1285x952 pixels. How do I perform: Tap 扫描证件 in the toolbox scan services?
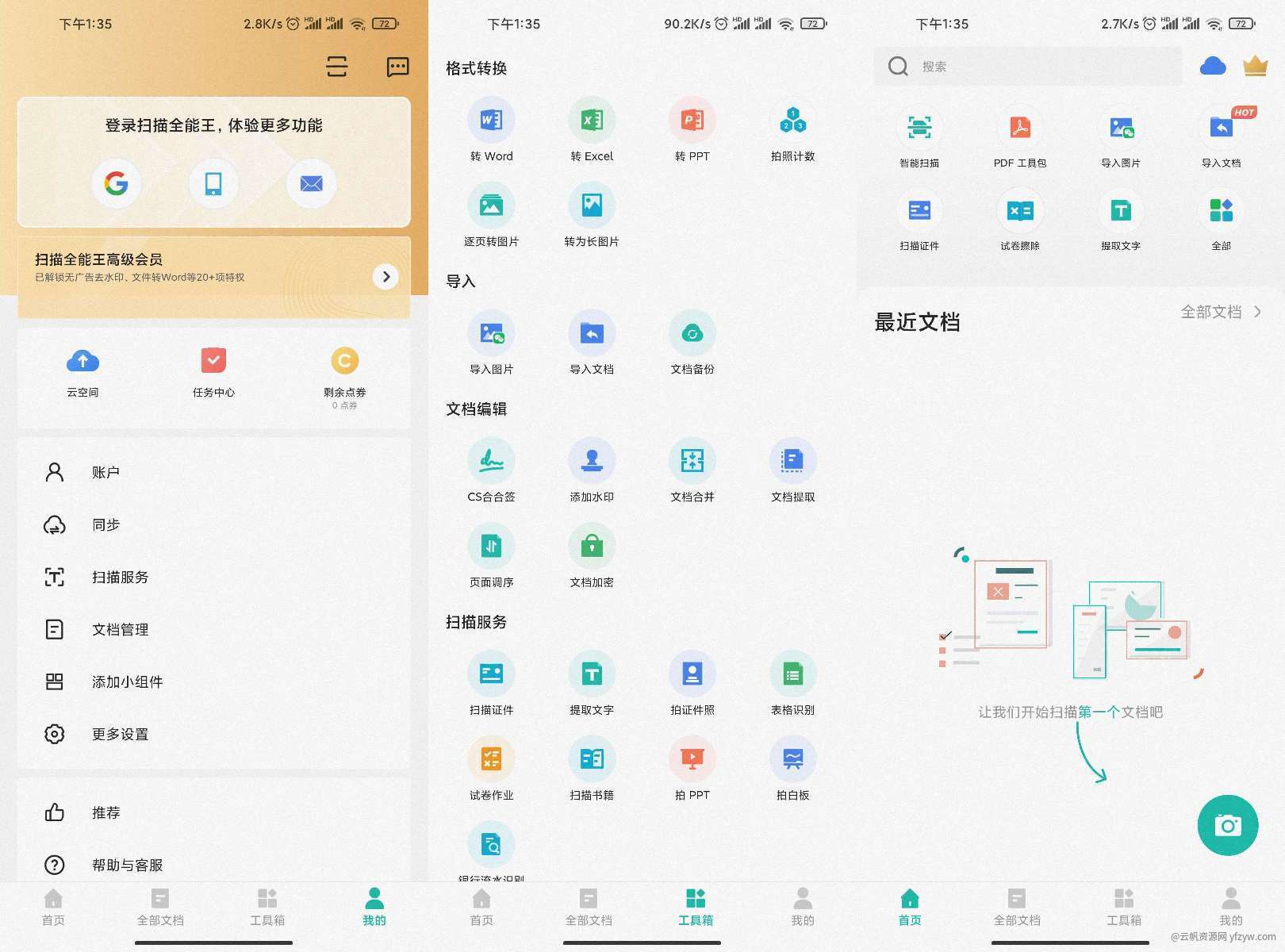pyautogui.click(x=491, y=683)
